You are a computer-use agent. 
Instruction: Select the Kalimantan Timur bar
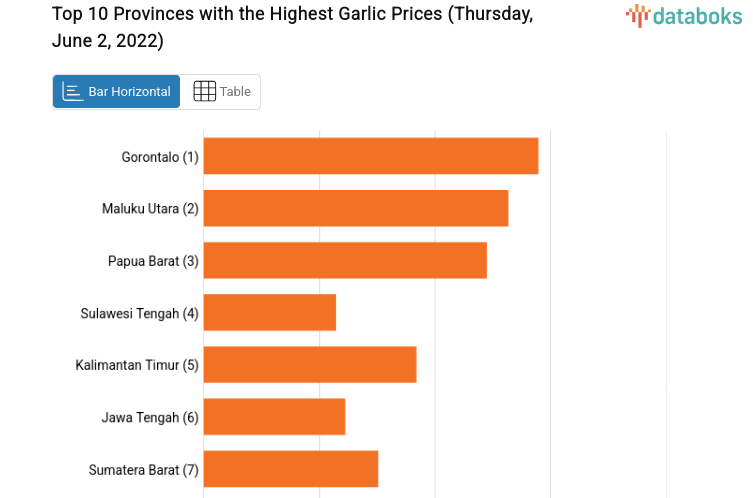(309, 364)
